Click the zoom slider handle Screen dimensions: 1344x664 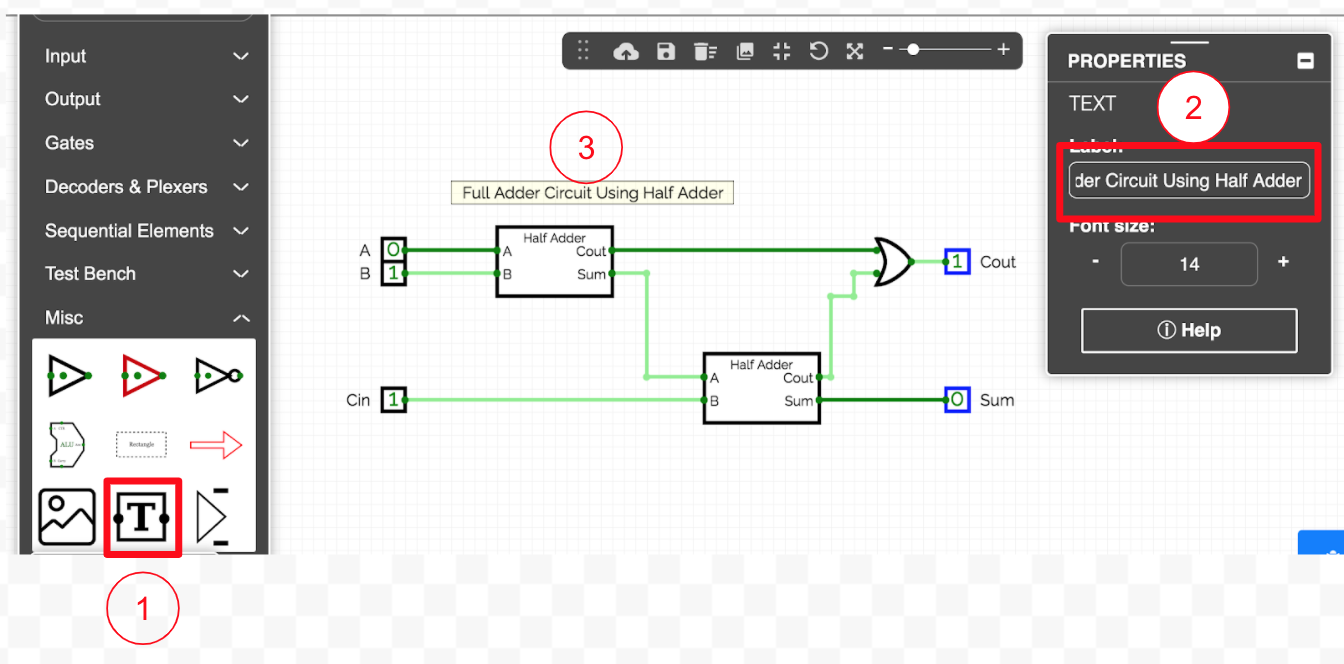point(913,49)
